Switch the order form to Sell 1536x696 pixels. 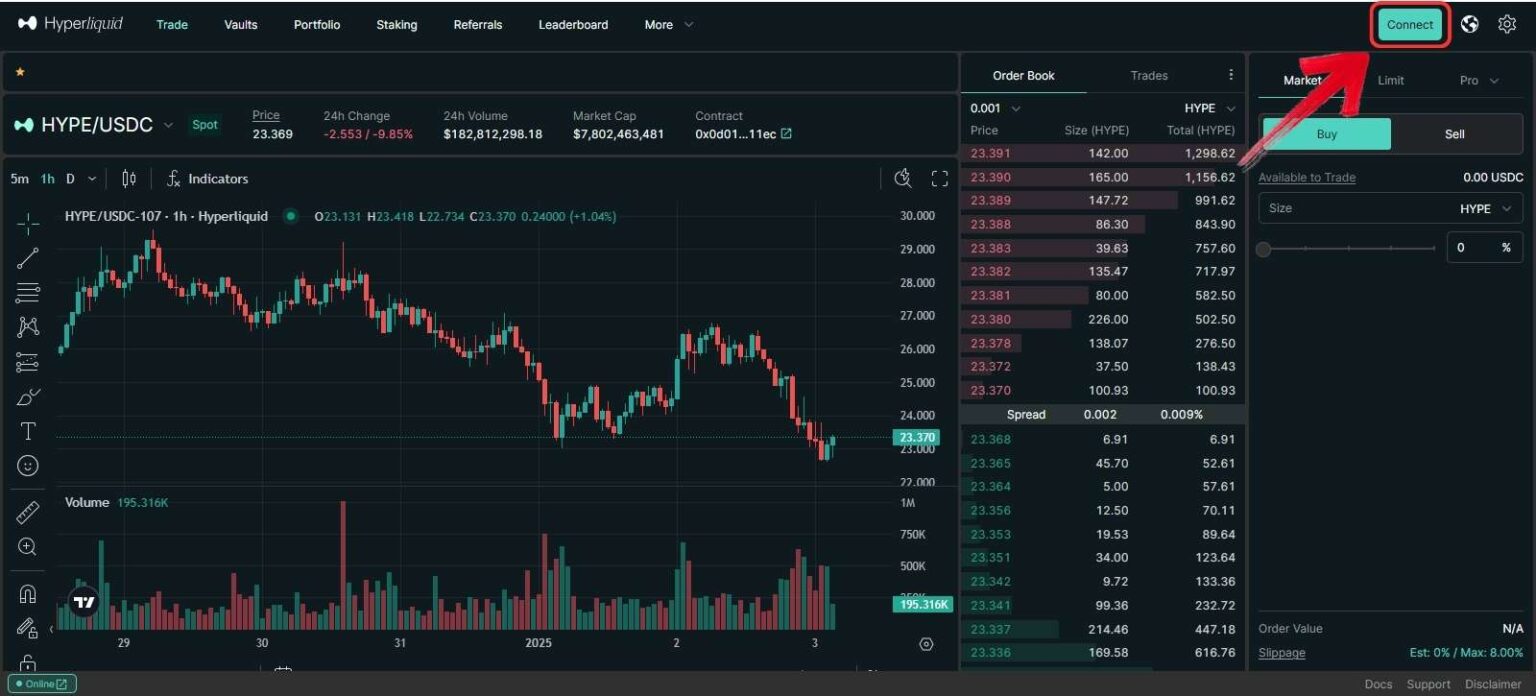click(x=1453, y=133)
